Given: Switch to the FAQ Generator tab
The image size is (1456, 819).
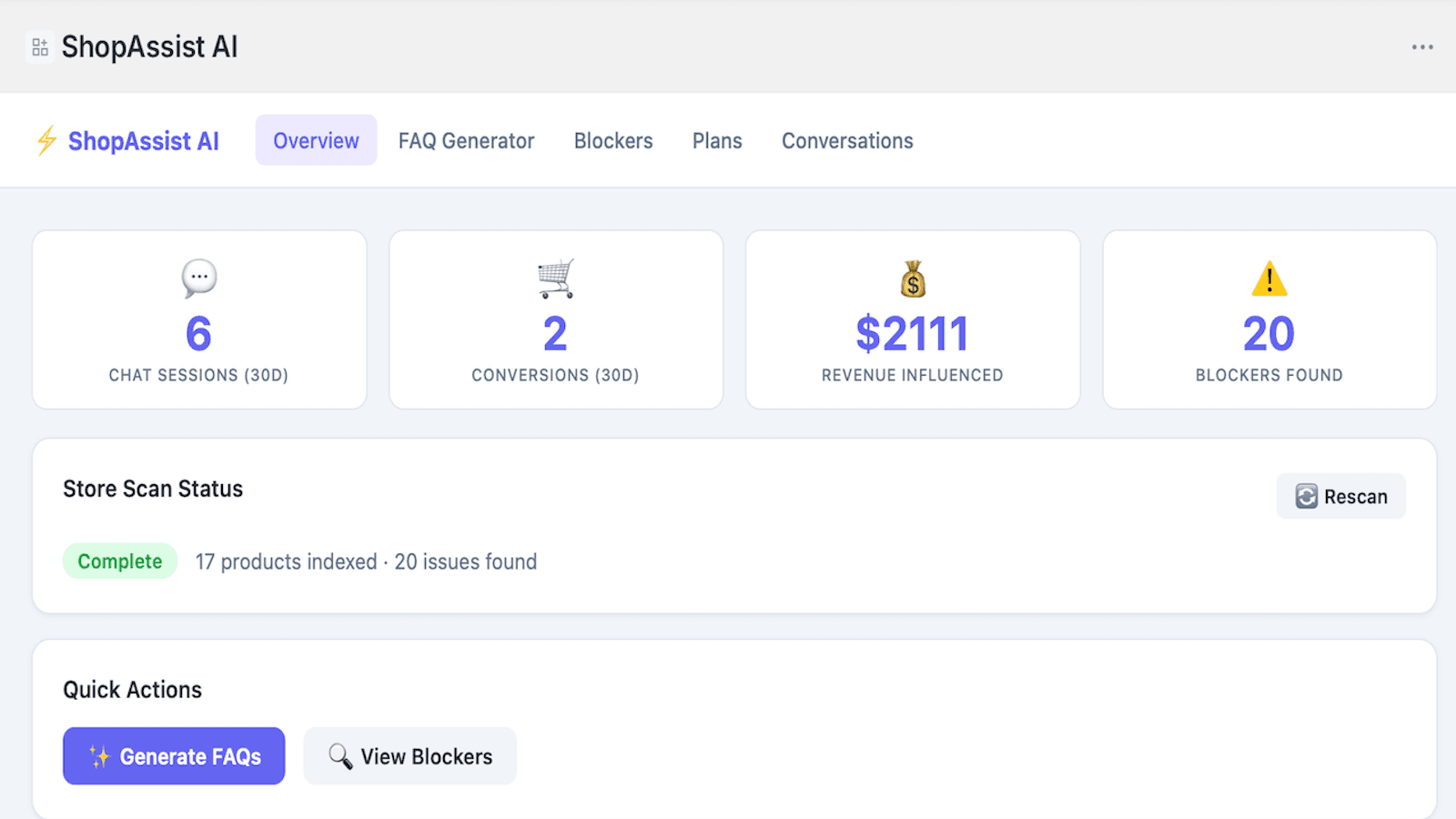Looking at the screenshot, I should 466,141.
